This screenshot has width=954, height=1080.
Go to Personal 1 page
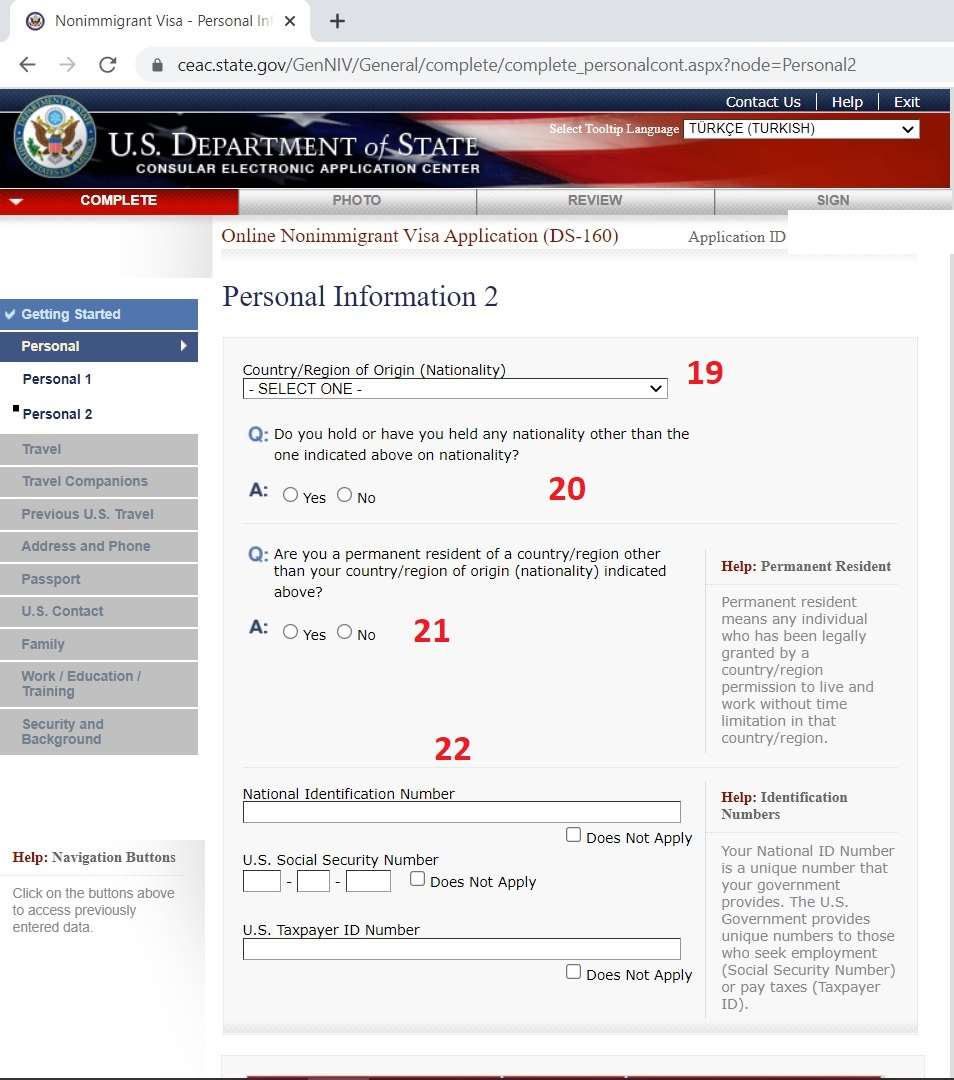point(57,379)
